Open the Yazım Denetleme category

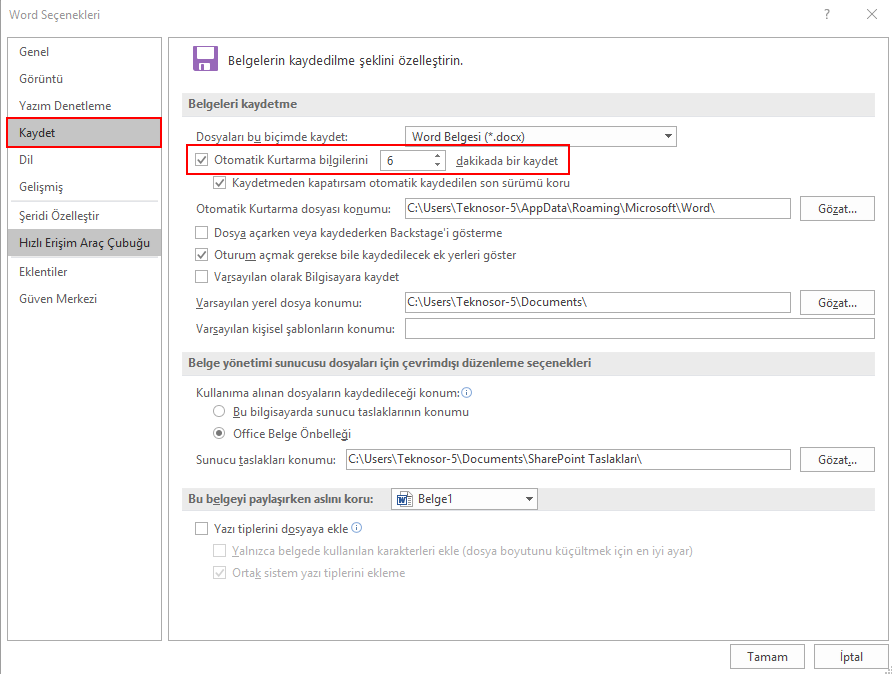65,106
